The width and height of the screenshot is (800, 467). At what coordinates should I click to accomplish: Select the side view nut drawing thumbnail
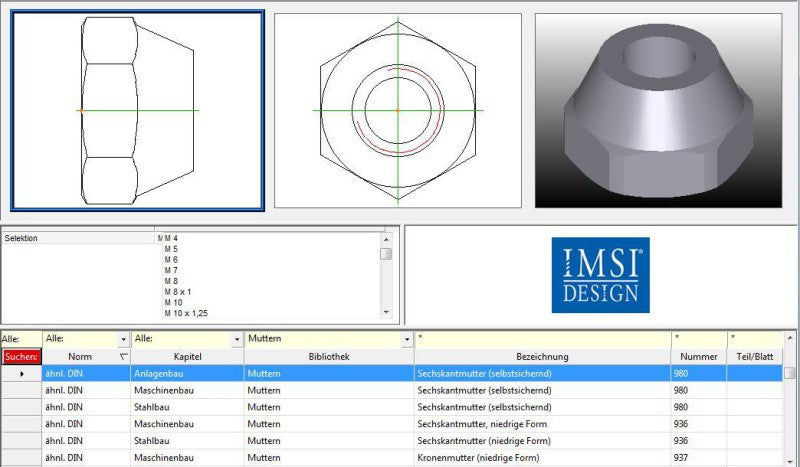(137, 110)
